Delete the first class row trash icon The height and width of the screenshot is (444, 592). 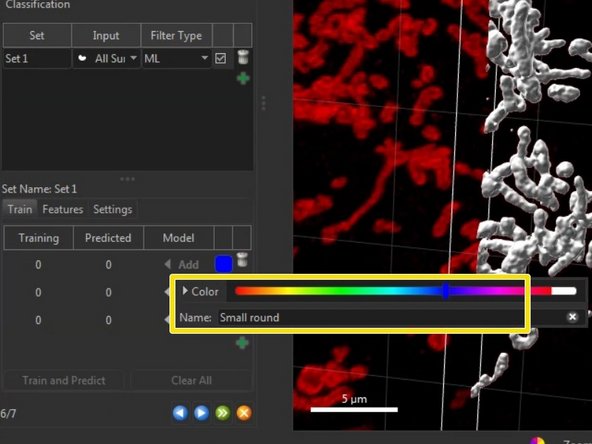point(242,260)
